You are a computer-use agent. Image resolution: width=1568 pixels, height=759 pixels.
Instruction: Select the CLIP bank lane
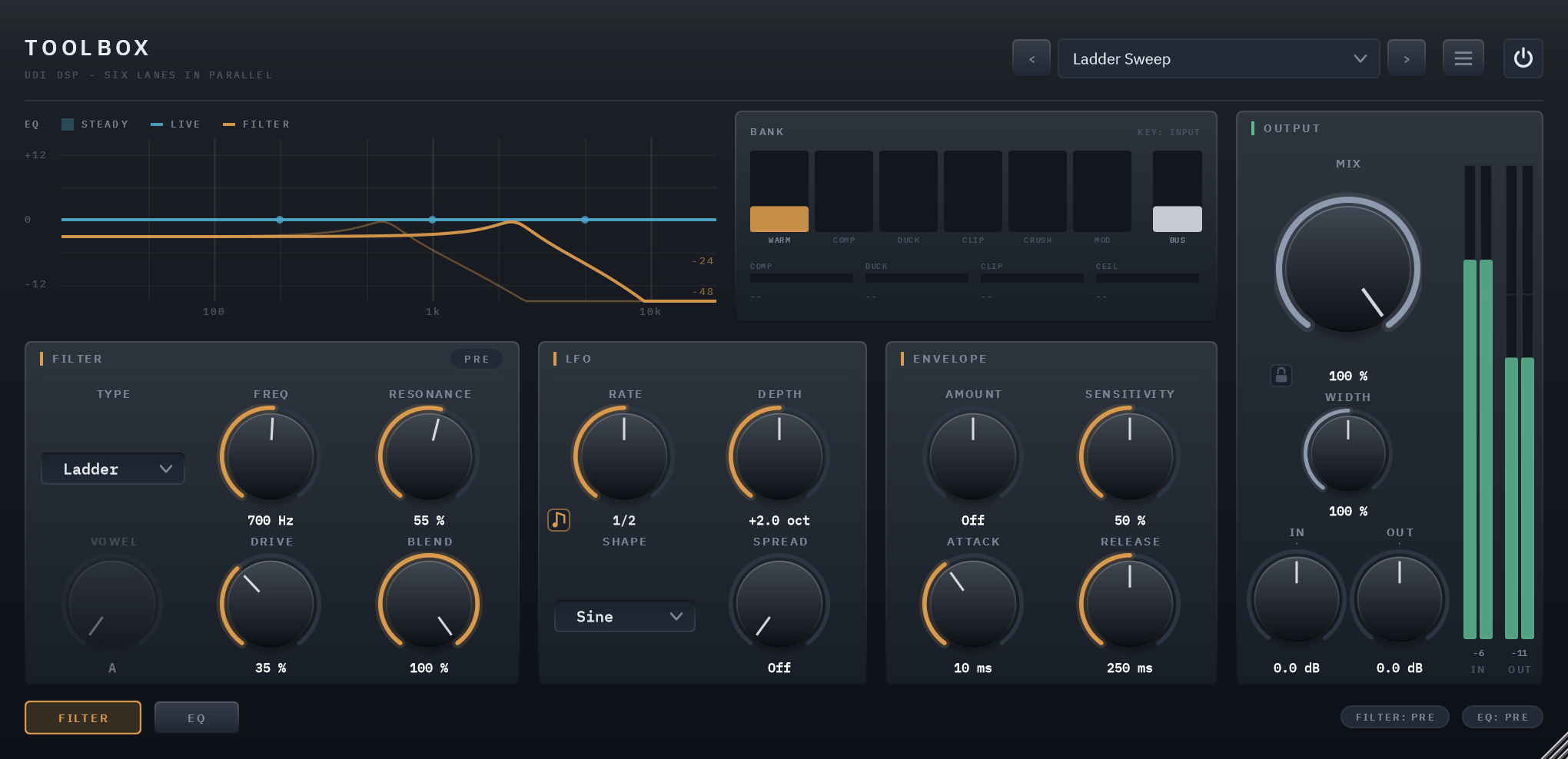coord(973,191)
